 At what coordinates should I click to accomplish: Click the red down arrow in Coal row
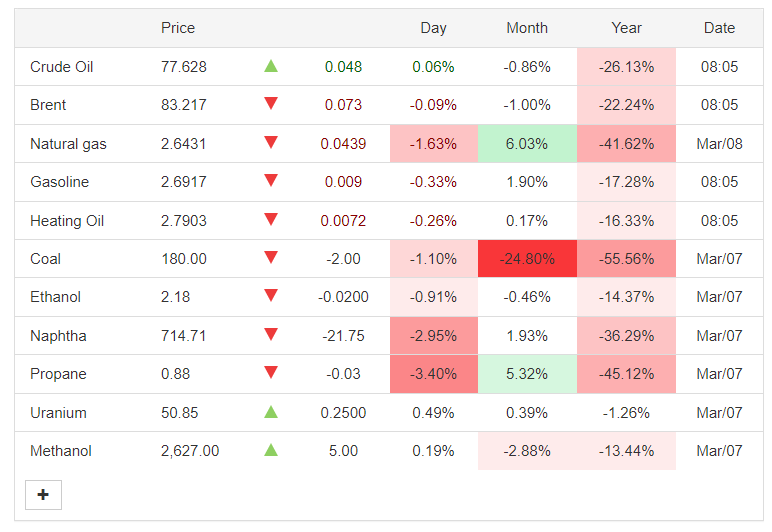pyautogui.click(x=271, y=257)
